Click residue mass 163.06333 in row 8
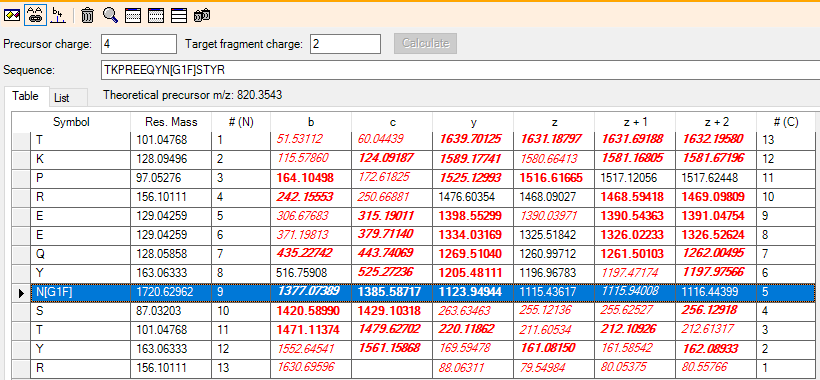This screenshot has width=820, height=380. coord(171,273)
